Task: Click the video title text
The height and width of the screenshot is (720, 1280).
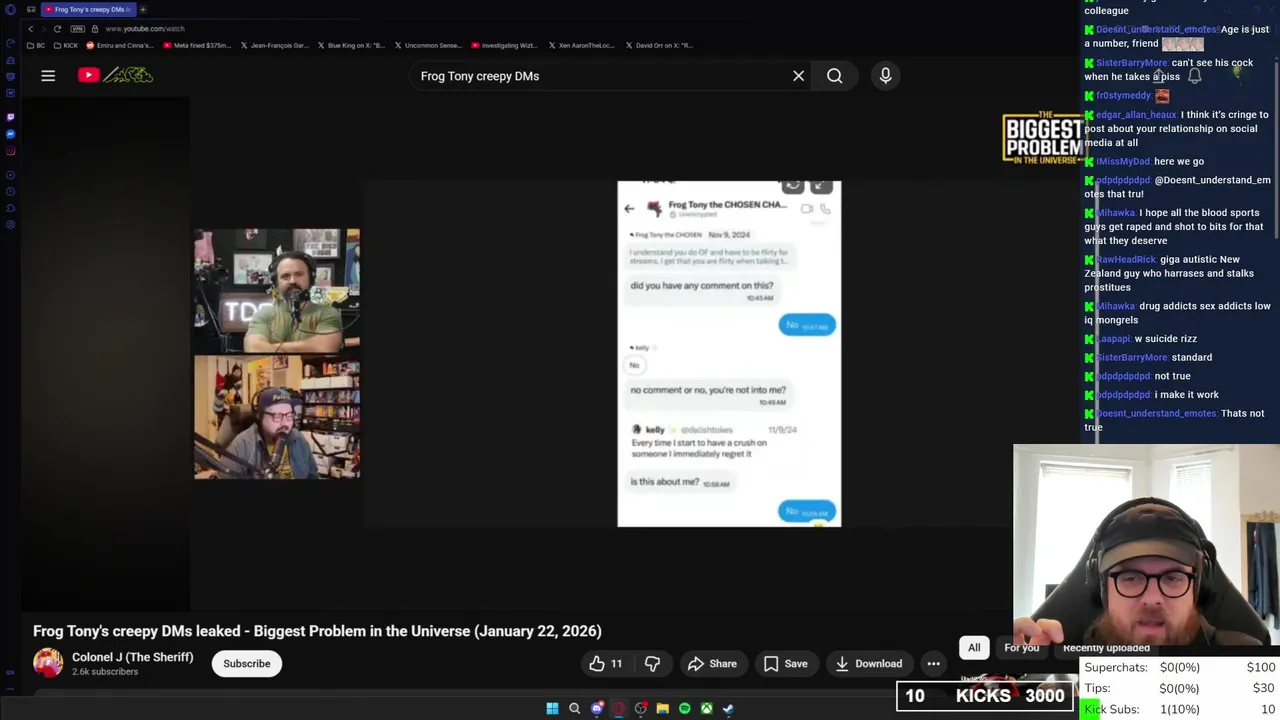Action: [x=317, y=631]
